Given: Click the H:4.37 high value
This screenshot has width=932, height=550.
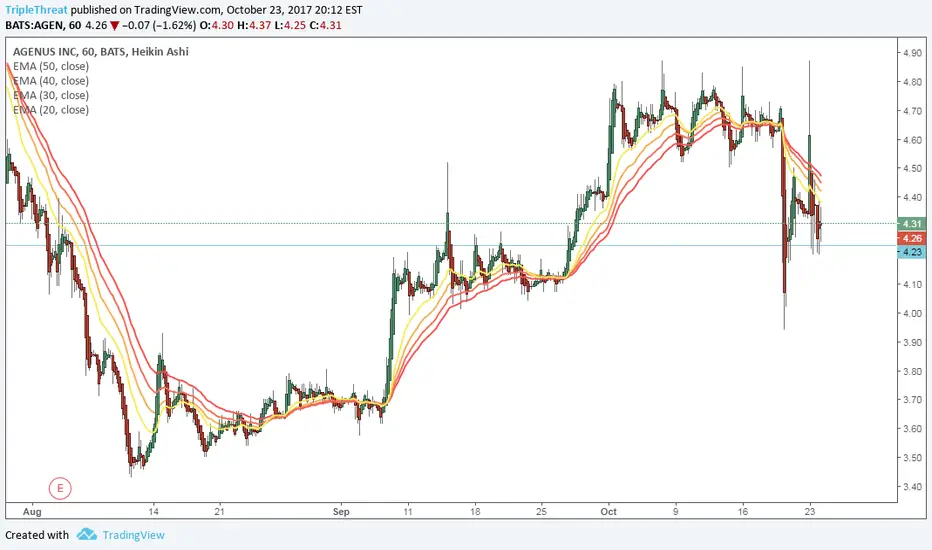Looking at the screenshot, I should coord(253,25).
